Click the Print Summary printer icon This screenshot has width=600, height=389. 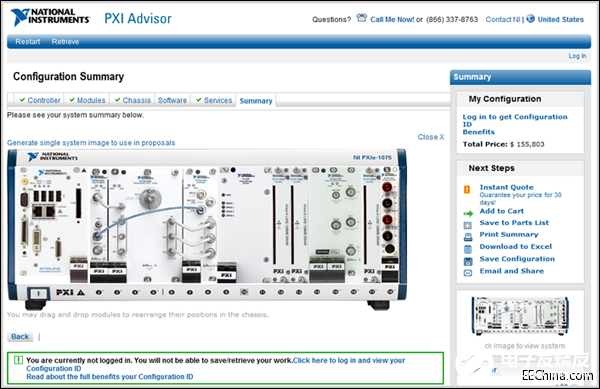coord(468,237)
